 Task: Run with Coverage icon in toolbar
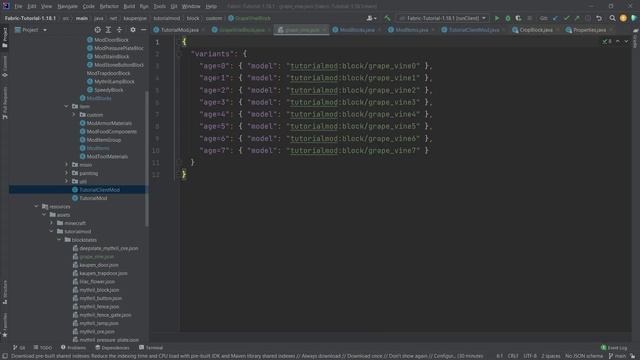click(518, 18)
